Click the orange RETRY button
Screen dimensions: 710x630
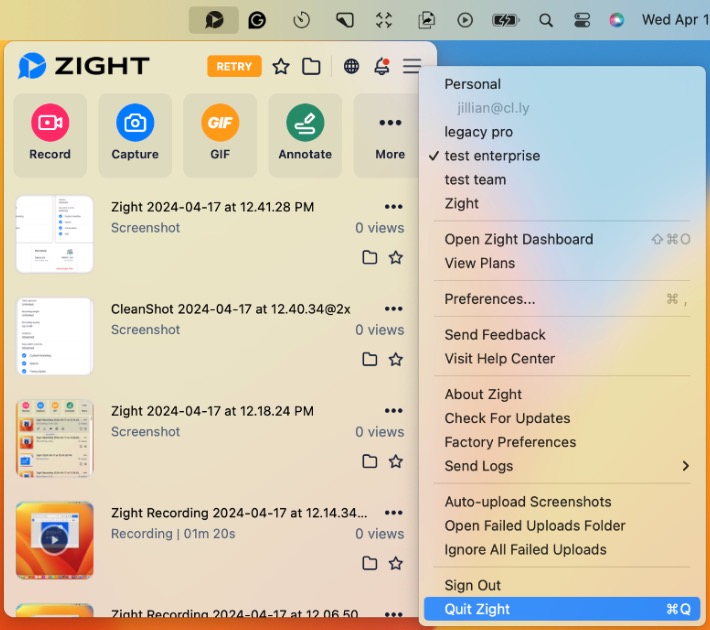coord(234,67)
